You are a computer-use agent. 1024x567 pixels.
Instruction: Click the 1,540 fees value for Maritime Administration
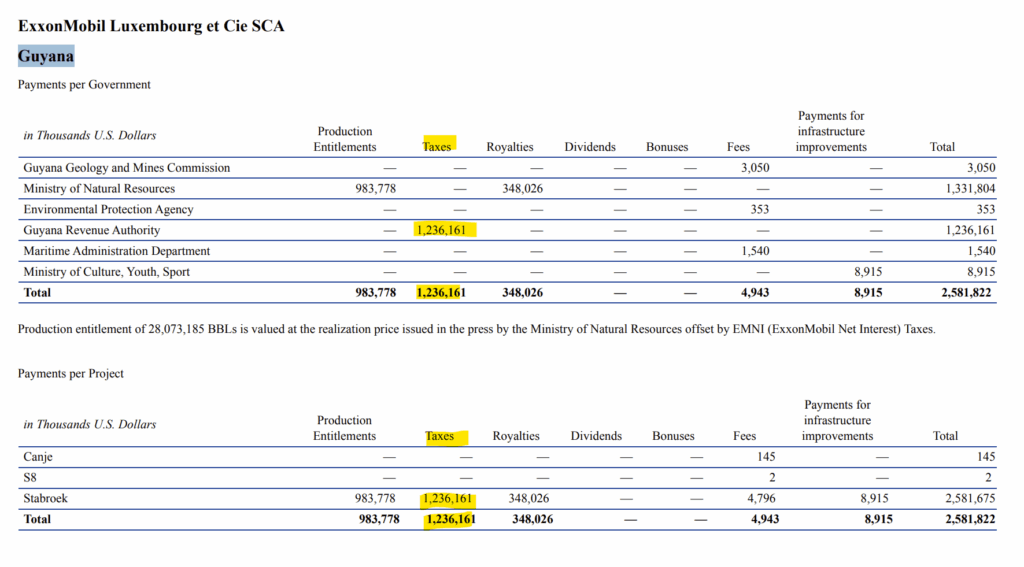pyautogui.click(x=754, y=251)
